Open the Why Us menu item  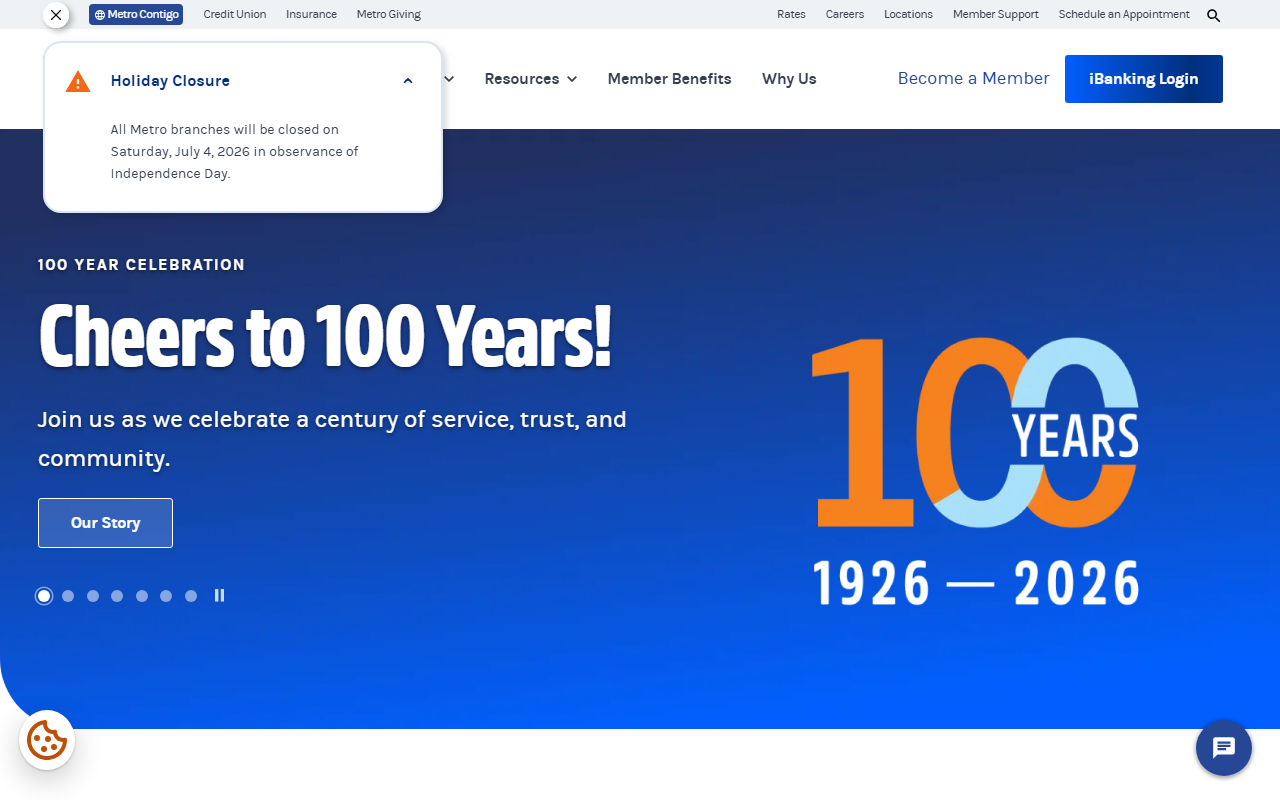coord(789,79)
